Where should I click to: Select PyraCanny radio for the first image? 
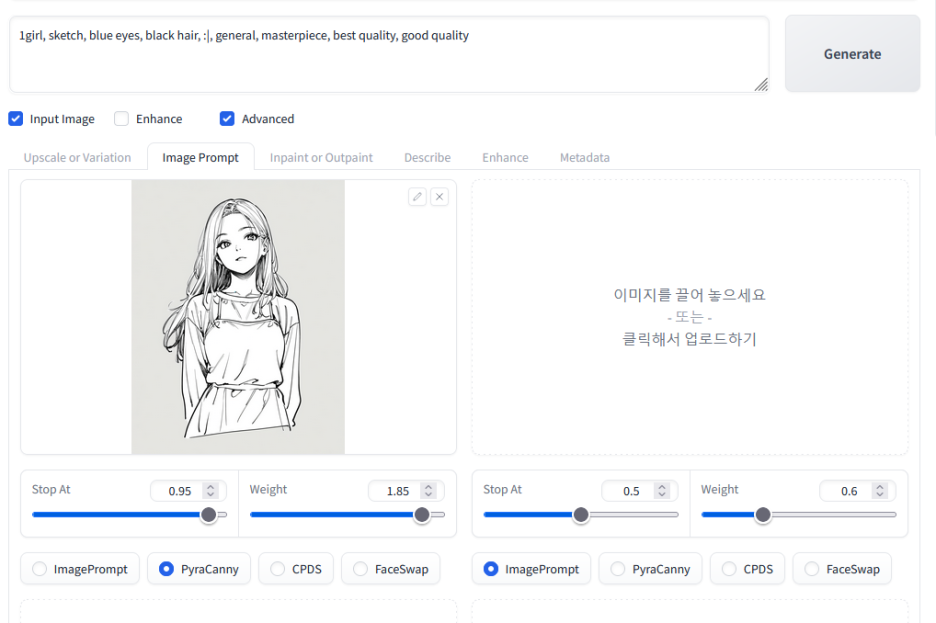coord(167,569)
